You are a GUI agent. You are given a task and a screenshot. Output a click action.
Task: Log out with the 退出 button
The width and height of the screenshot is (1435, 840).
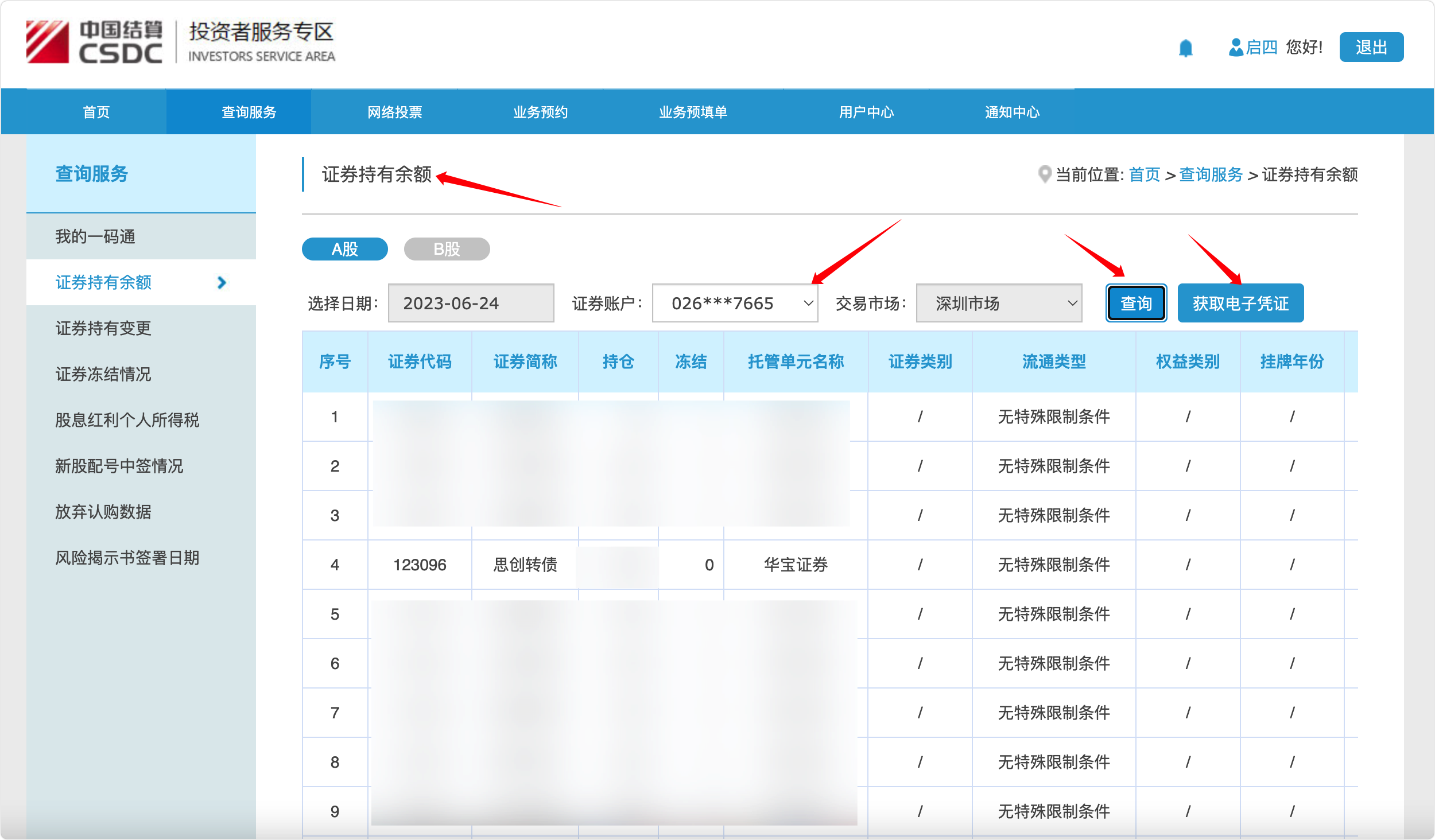coord(1371,47)
